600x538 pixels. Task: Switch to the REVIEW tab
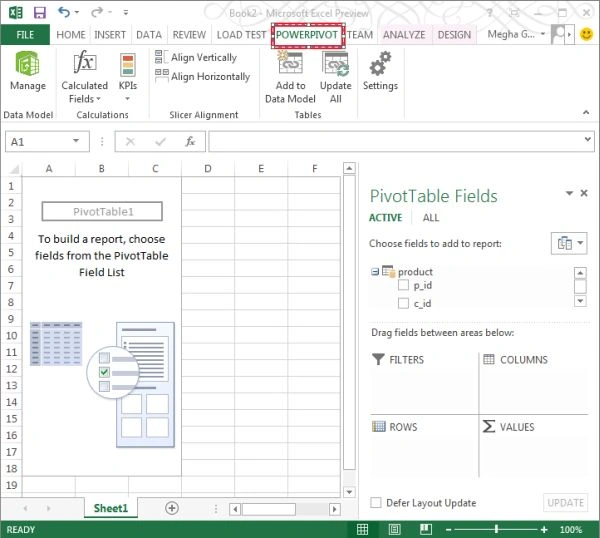[x=189, y=35]
